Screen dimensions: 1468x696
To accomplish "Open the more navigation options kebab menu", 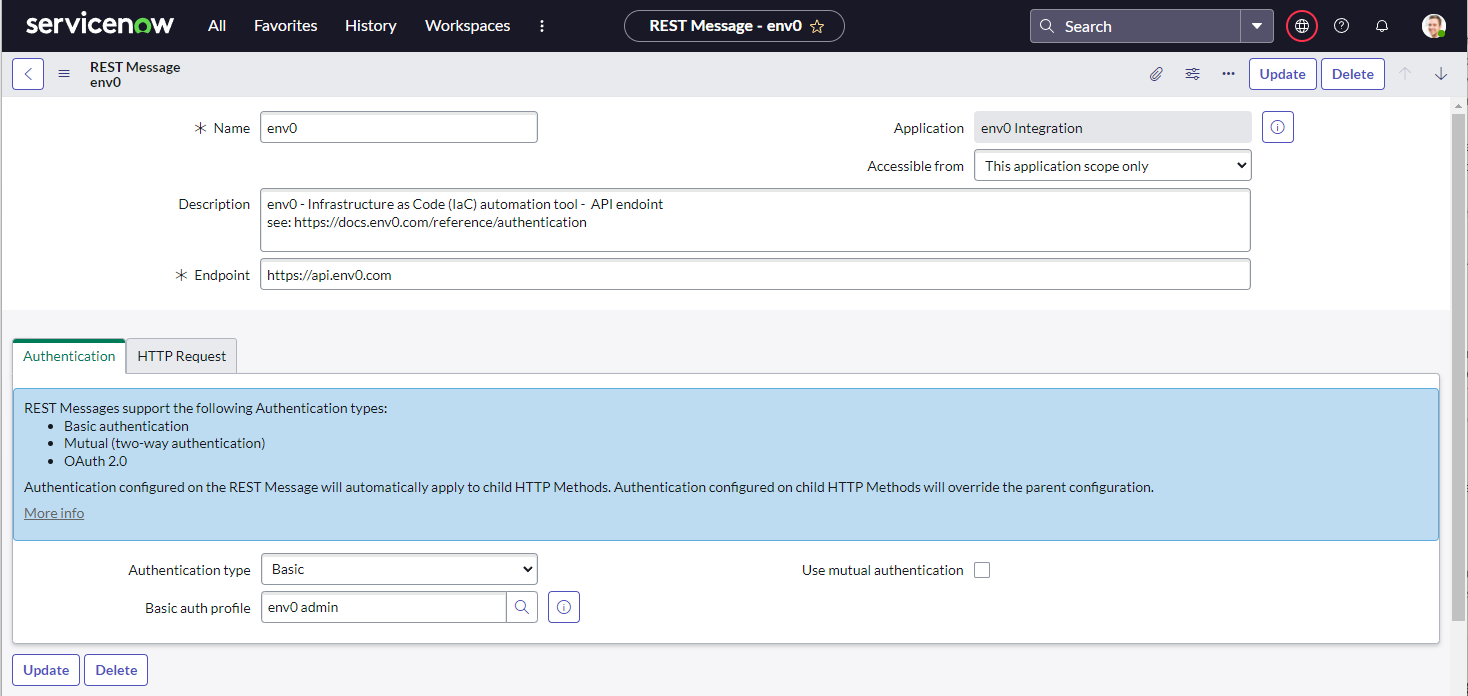I will [542, 26].
